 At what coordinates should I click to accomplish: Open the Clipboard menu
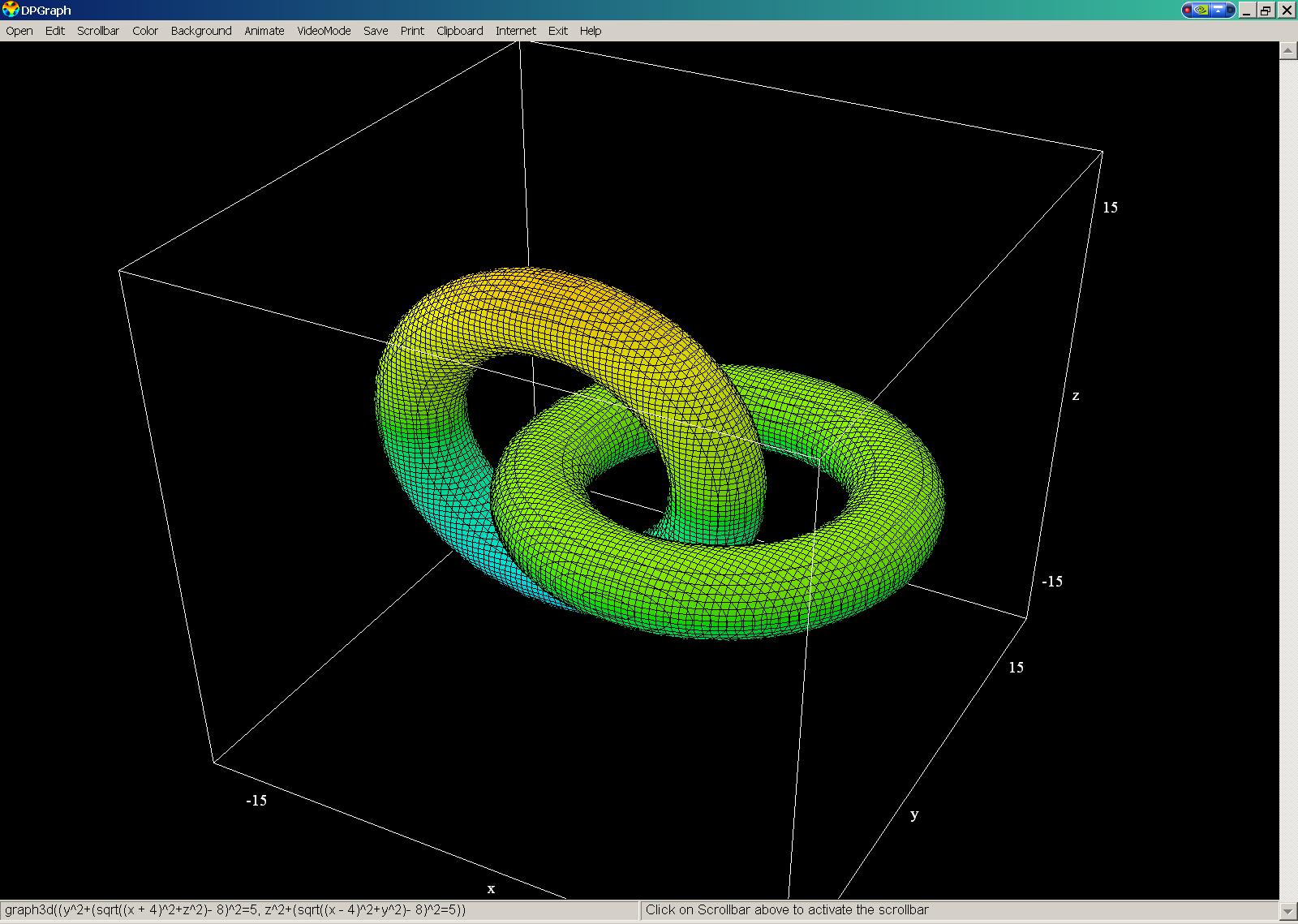click(459, 31)
